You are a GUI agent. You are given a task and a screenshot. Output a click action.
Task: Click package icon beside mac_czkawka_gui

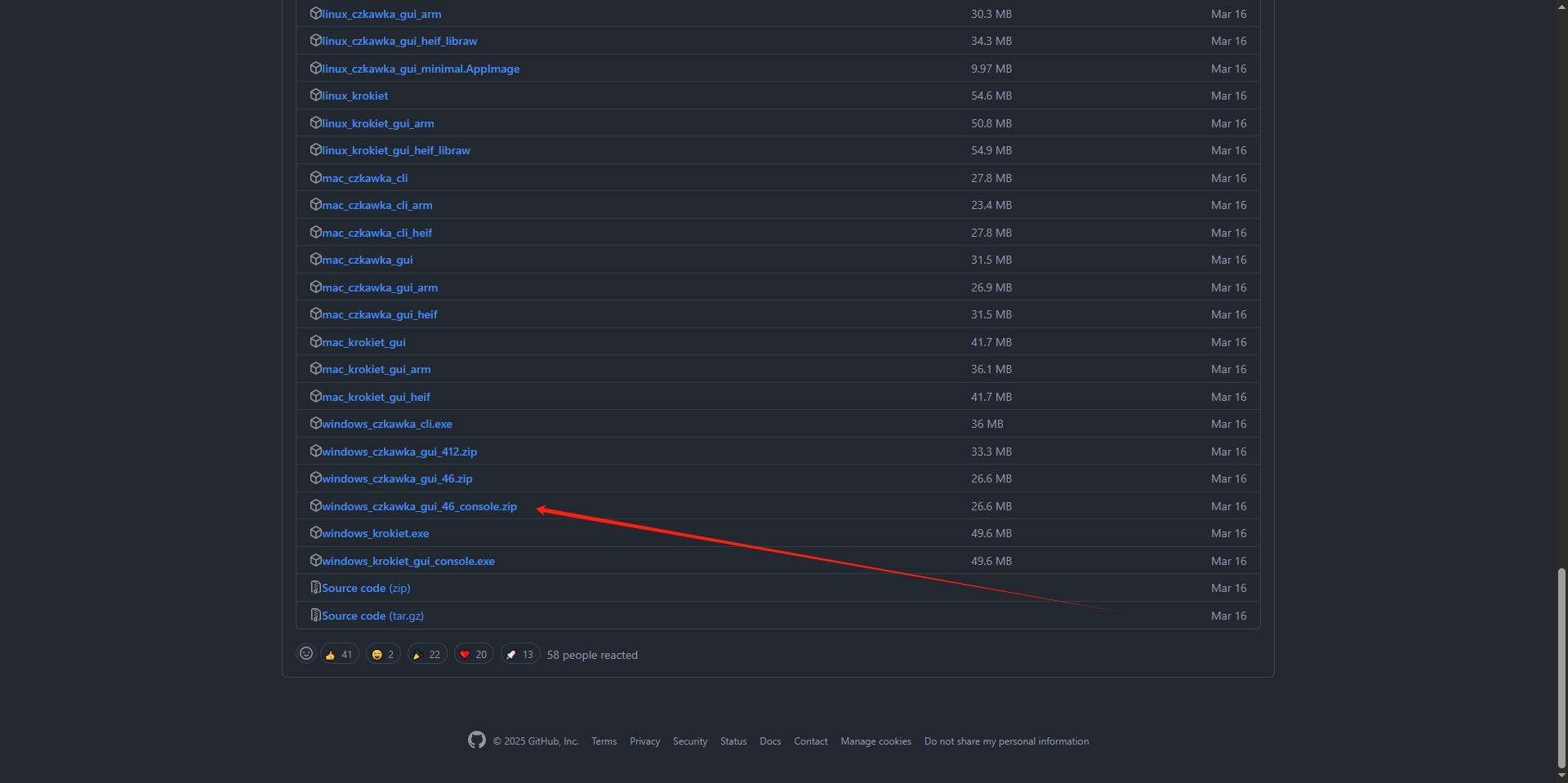[315, 259]
